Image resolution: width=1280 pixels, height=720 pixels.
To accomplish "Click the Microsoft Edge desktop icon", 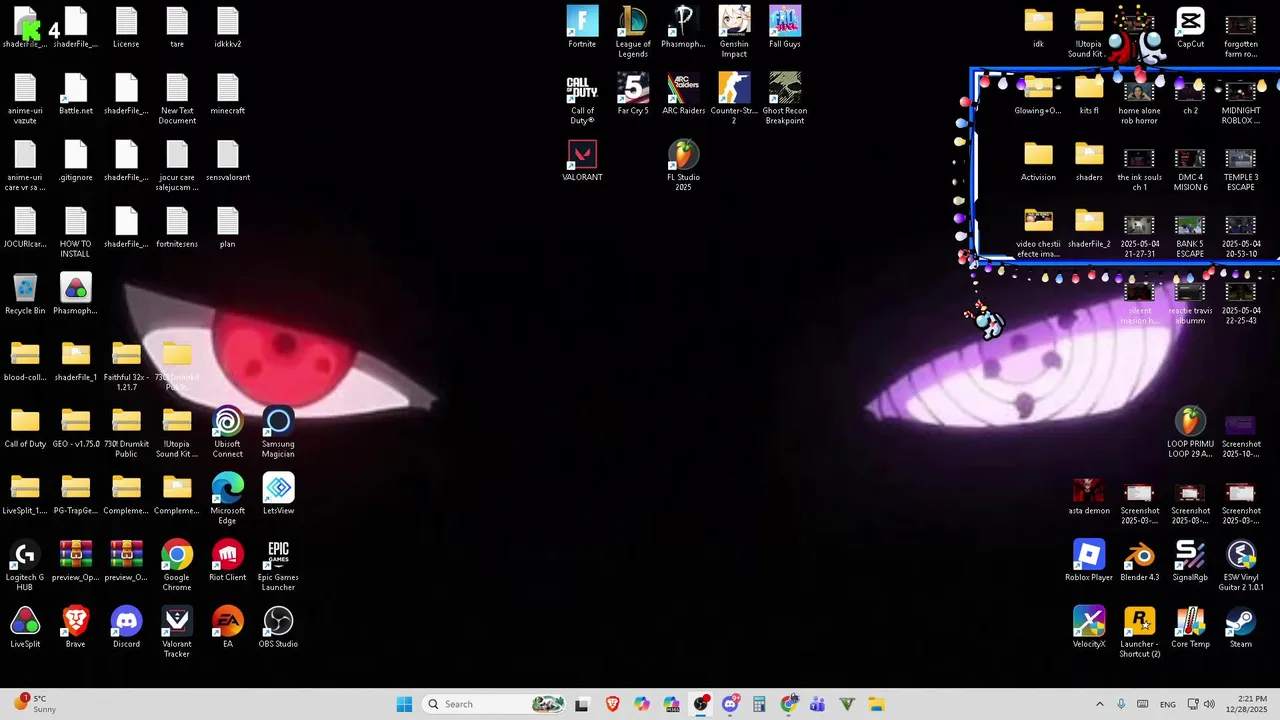I will 227,499.
